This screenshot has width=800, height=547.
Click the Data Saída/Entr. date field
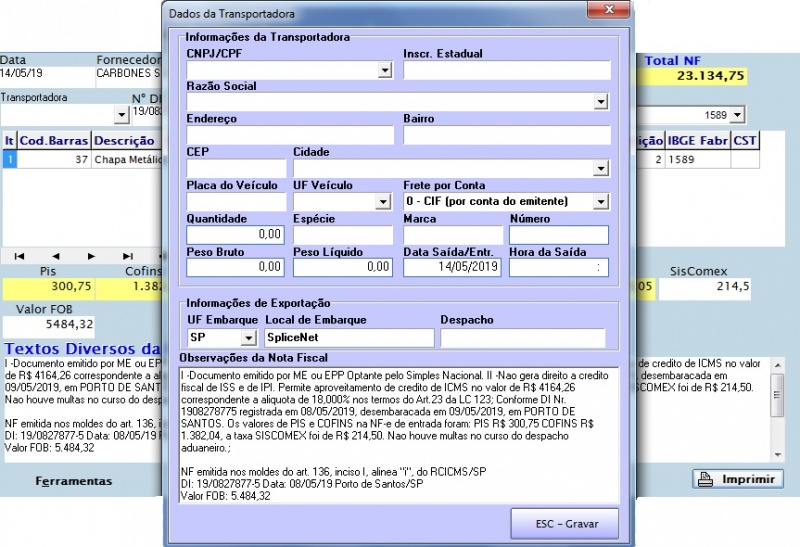point(453,267)
